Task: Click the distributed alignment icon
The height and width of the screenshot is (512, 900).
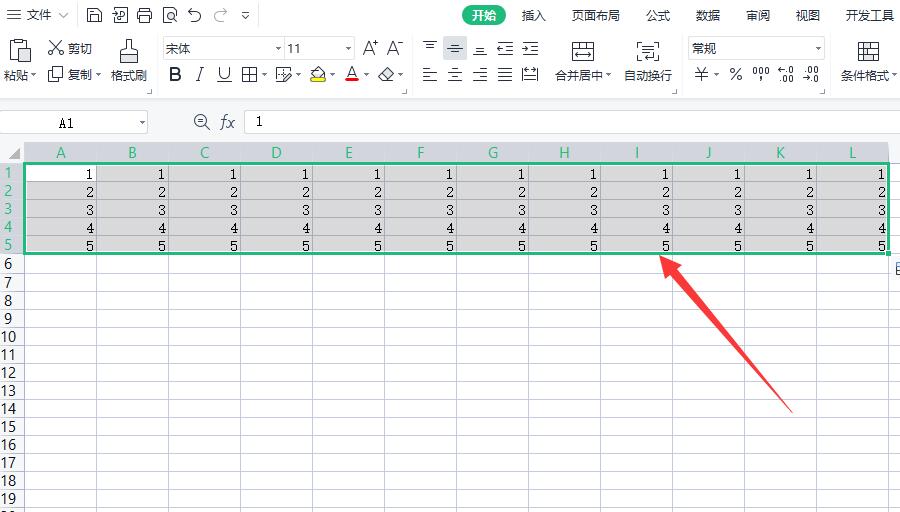Action: click(x=530, y=74)
